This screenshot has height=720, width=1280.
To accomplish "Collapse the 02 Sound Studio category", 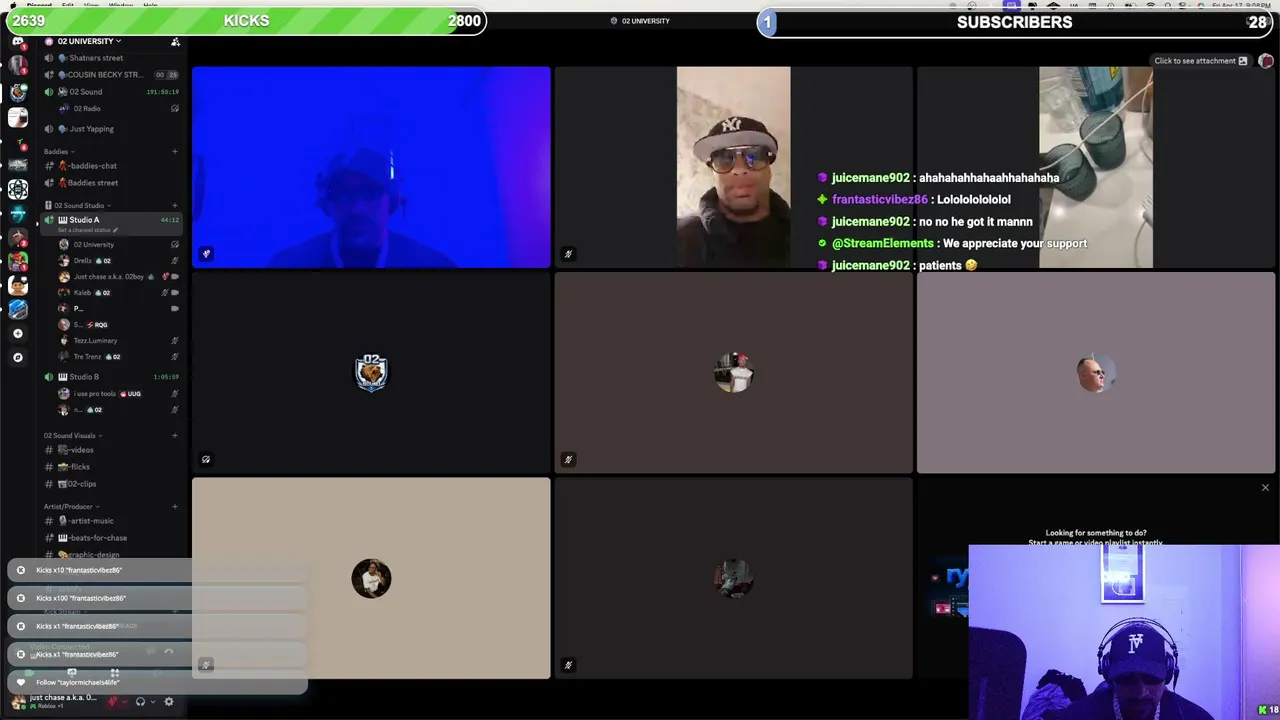I will pyautogui.click(x=76, y=205).
